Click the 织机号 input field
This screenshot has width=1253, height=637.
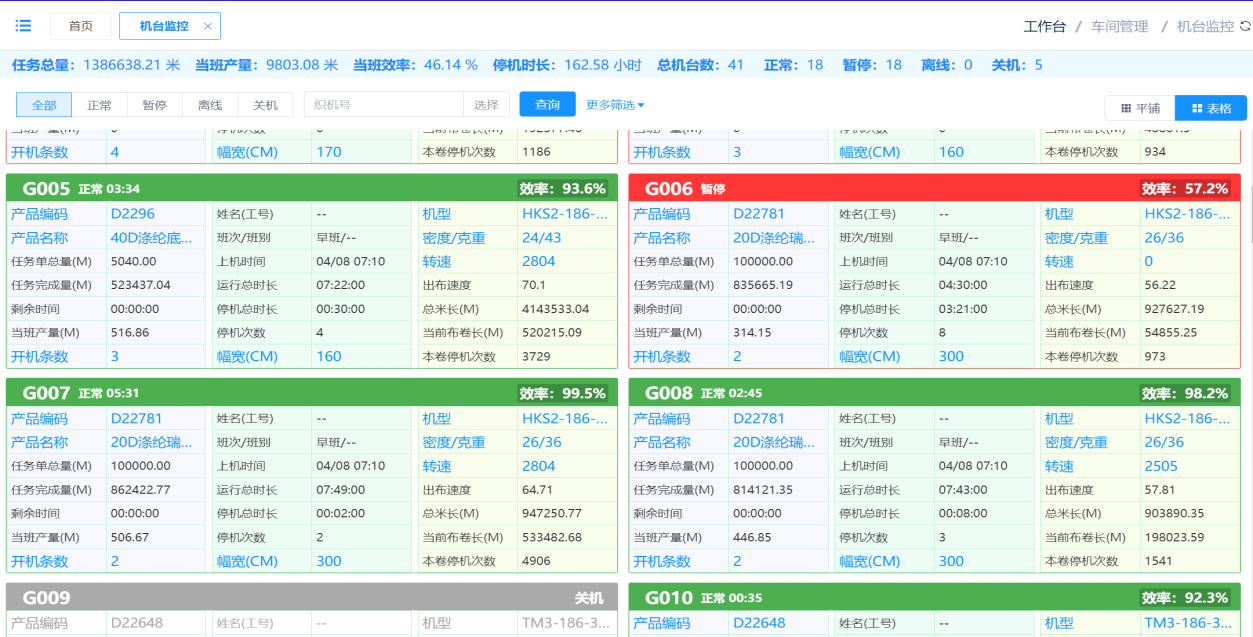(x=383, y=105)
